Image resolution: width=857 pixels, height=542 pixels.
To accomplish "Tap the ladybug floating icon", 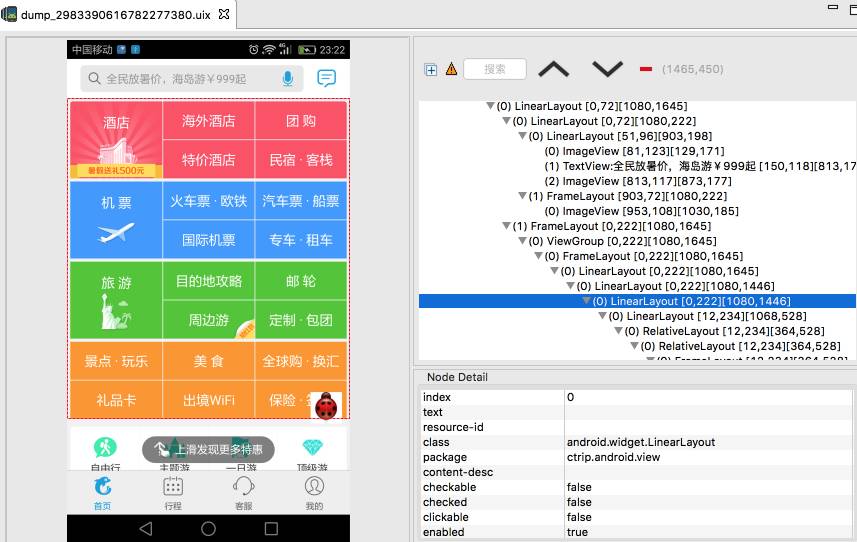I will (x=326, y=406).
